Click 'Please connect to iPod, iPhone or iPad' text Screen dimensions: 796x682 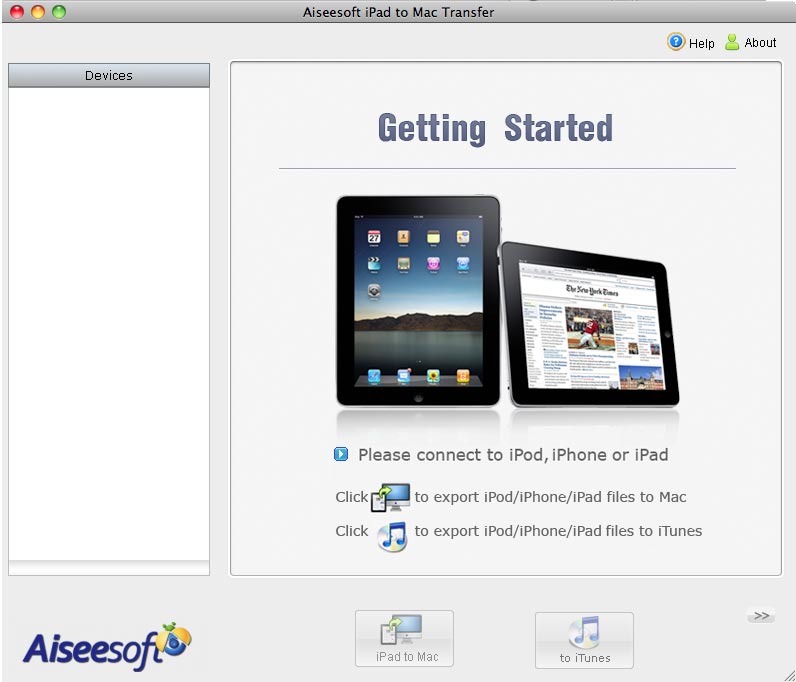point(512,455)
